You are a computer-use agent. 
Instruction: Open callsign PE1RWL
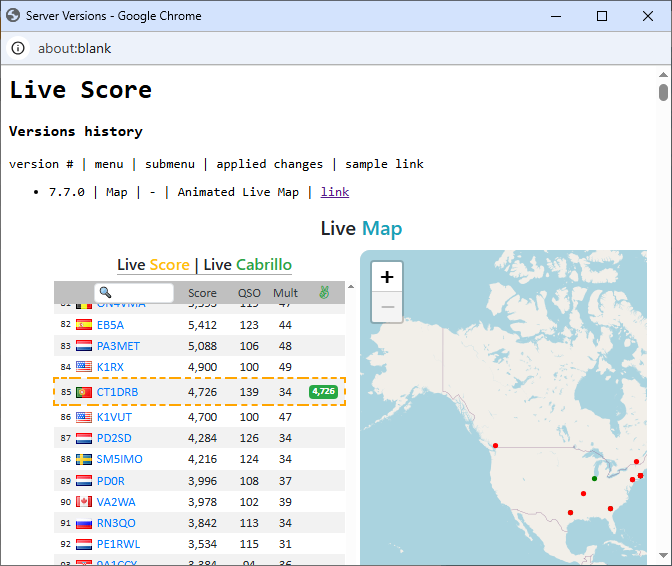point(118,544)
